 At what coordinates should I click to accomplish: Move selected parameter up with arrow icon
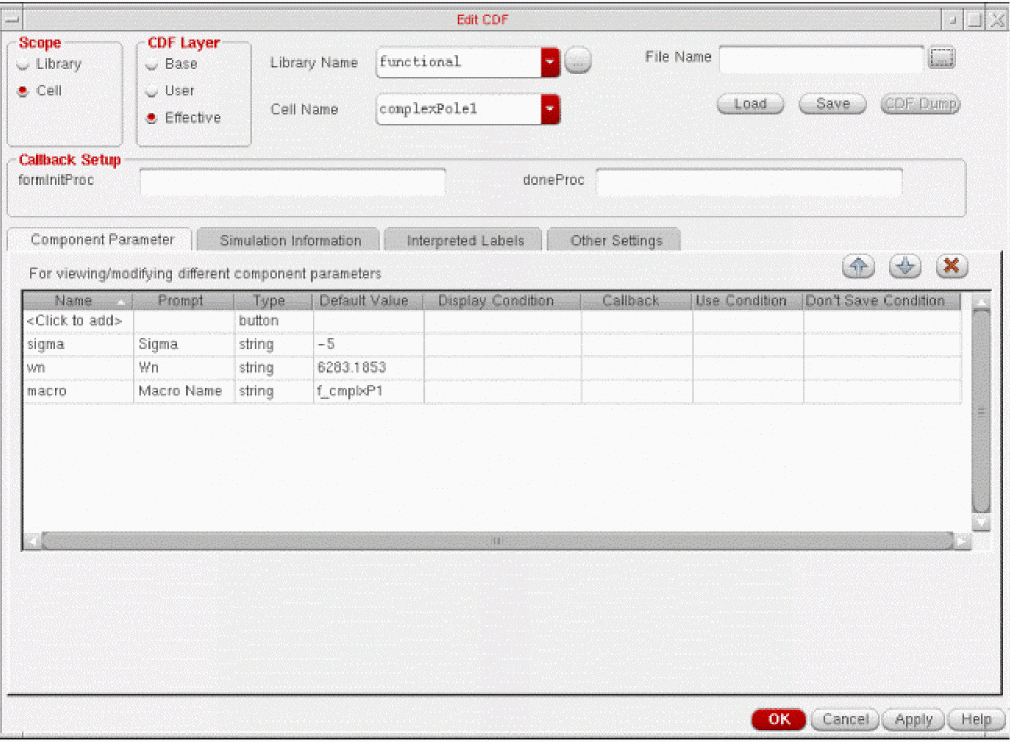coord(858,266)
